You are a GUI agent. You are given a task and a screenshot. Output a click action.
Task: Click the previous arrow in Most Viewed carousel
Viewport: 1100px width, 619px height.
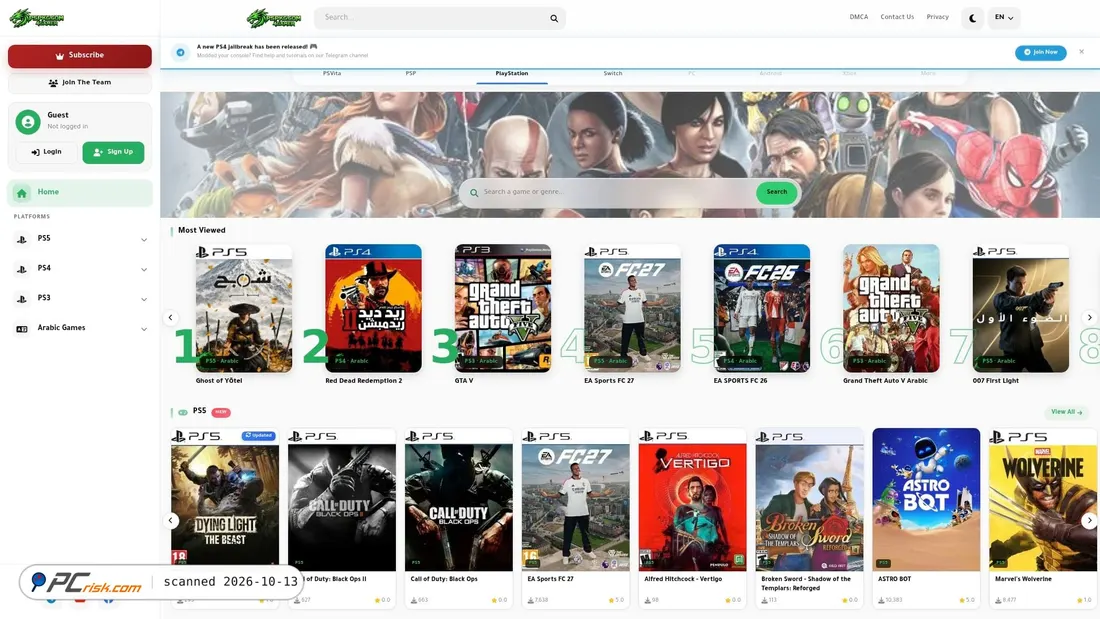(x=170, y=318)
